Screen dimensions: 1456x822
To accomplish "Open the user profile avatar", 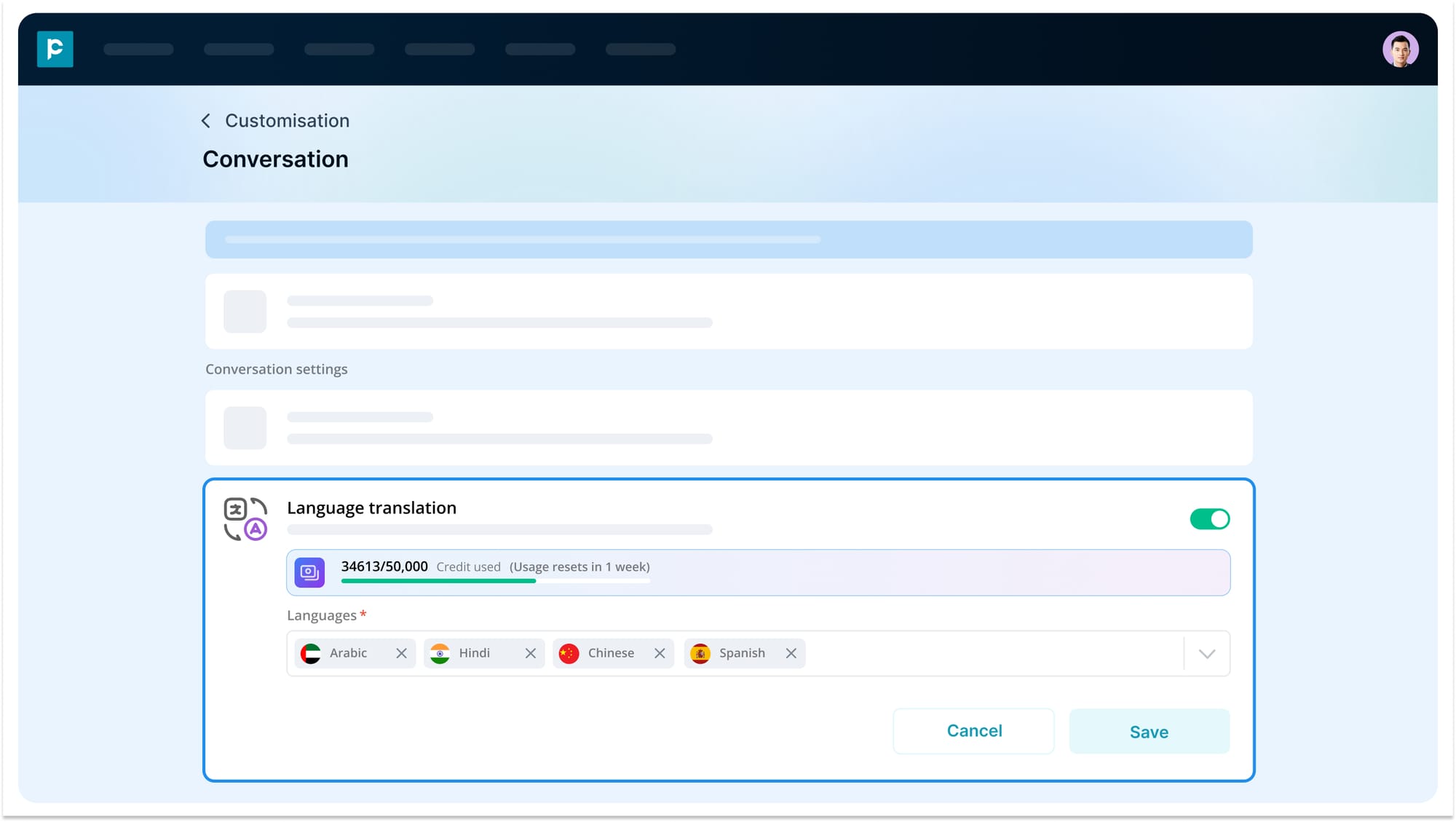I will click(1399, 50).
